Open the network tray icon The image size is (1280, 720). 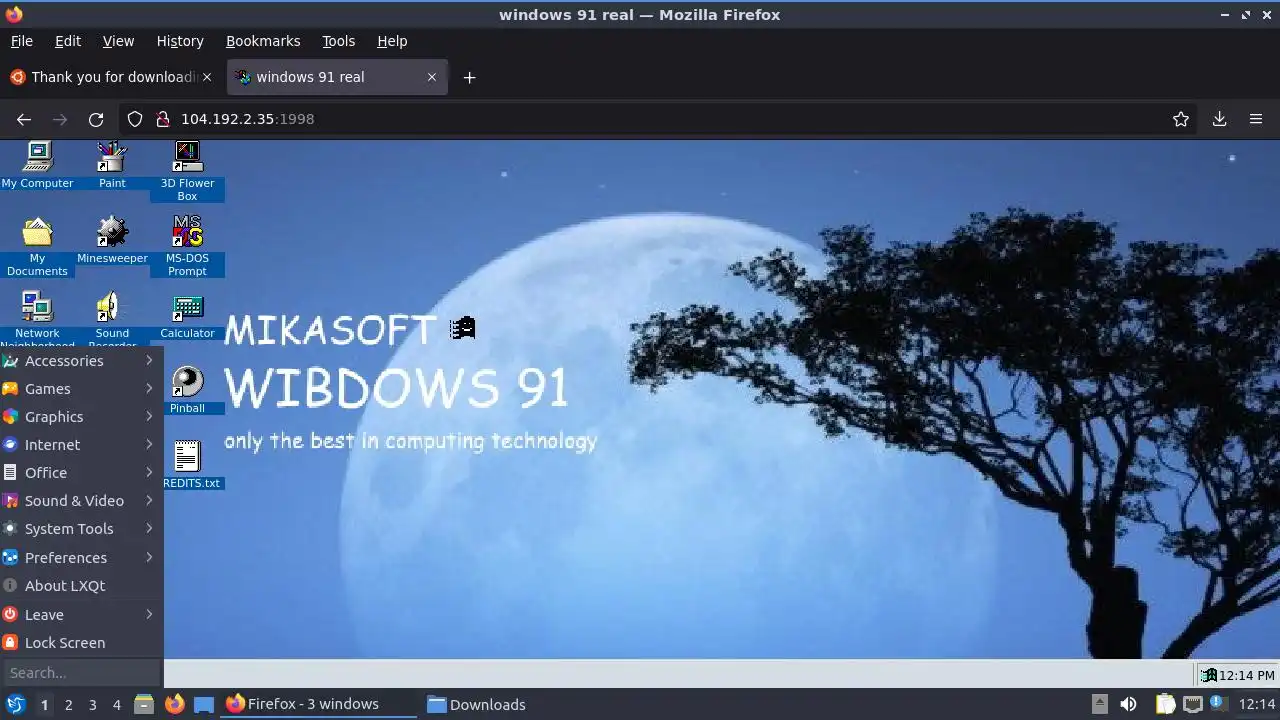click(1192, 704)
